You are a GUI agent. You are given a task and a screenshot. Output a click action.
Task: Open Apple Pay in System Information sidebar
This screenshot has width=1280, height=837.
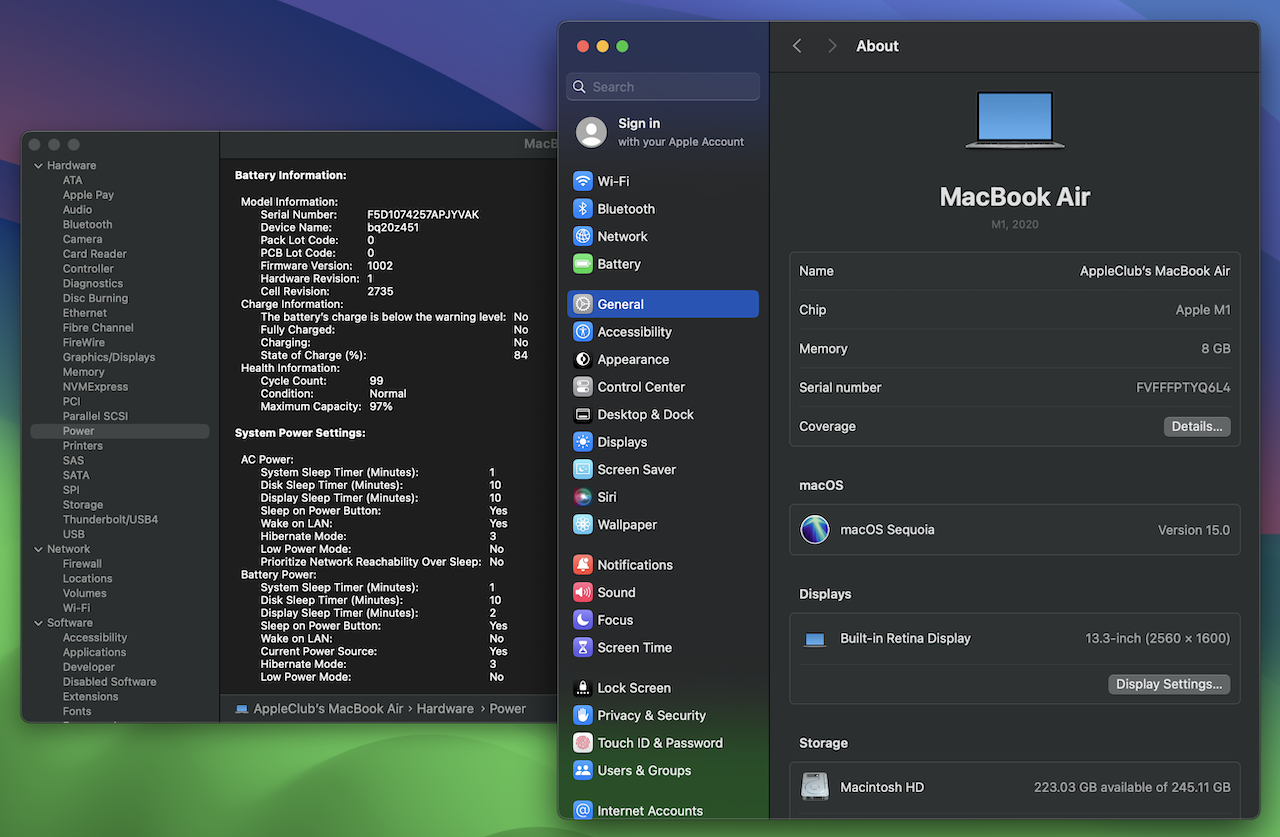coord(89,195)
